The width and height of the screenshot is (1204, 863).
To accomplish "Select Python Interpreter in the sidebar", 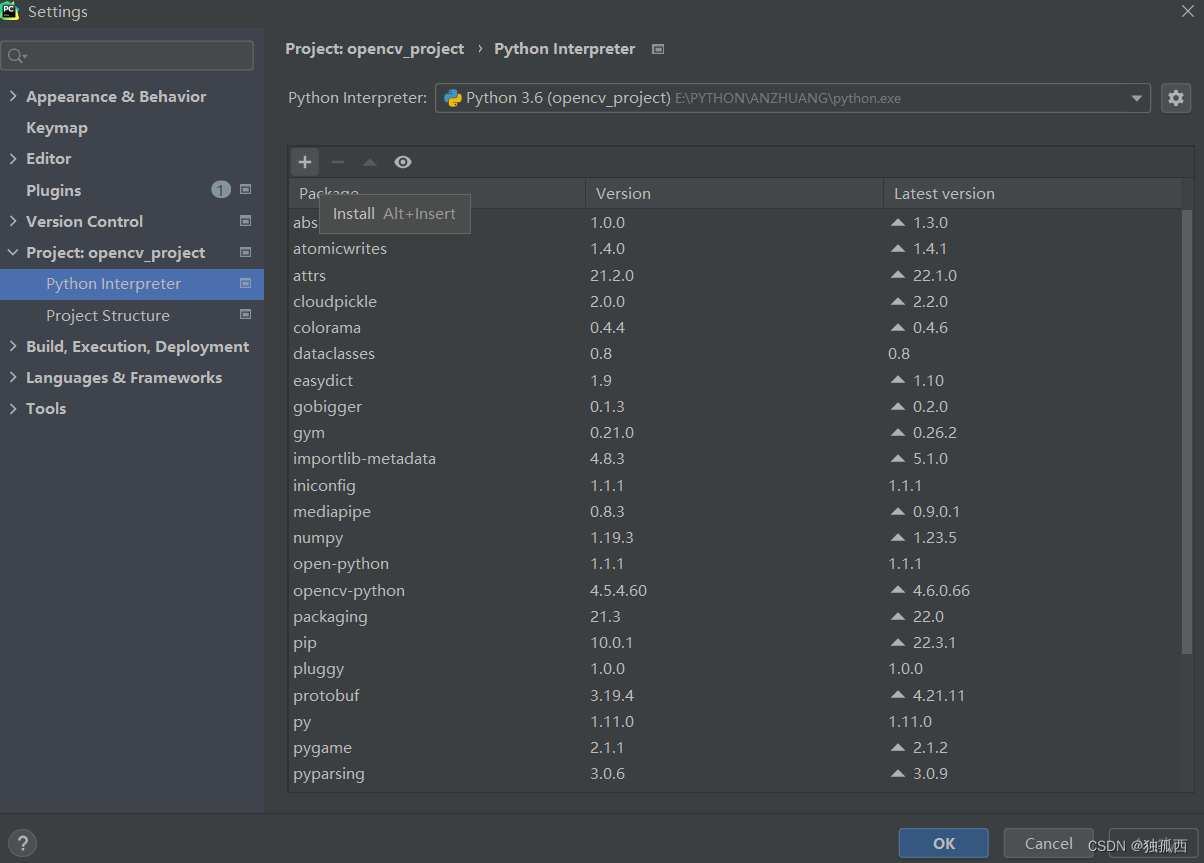I will click(x=132, y=284).
